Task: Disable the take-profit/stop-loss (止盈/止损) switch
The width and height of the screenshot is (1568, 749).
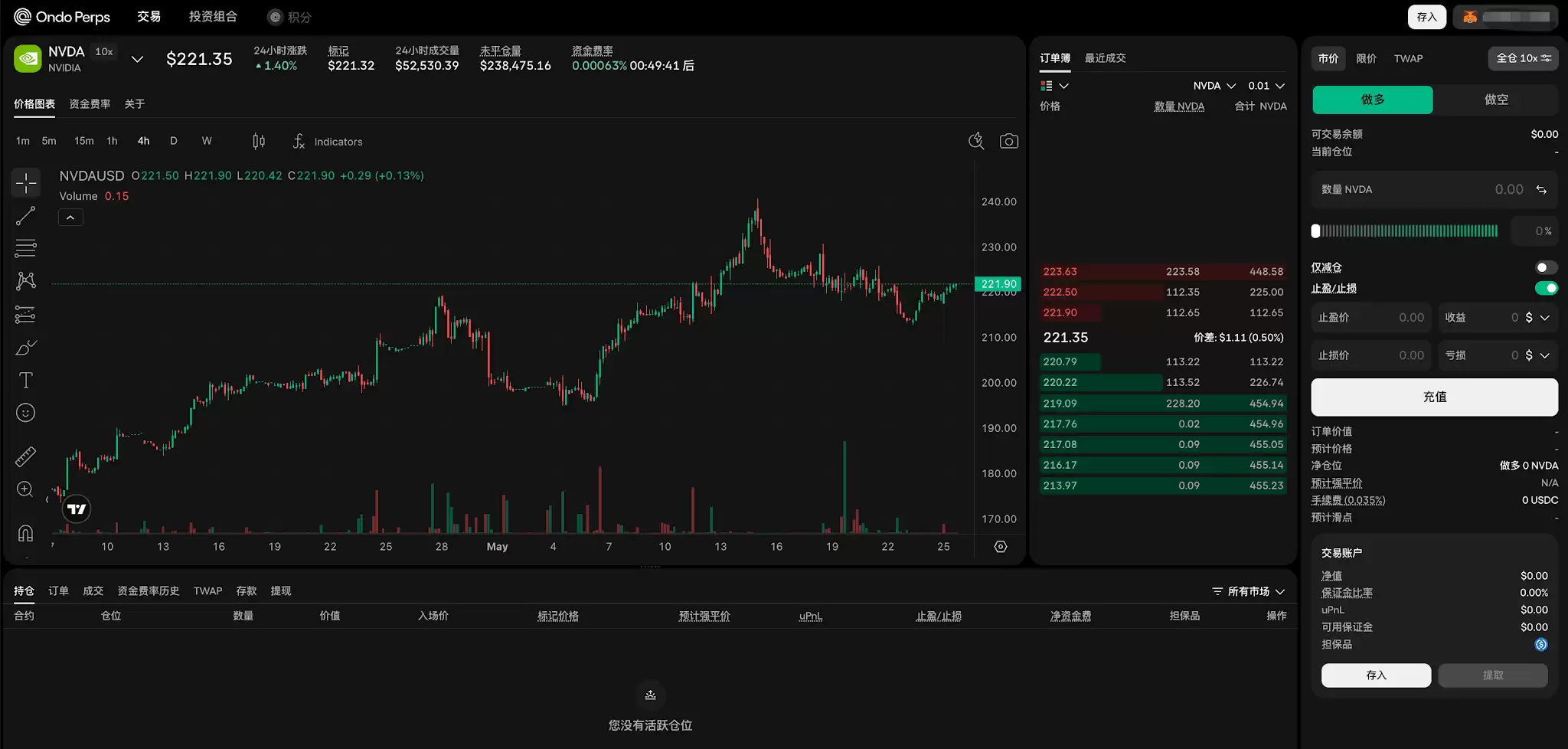Action: pos(1546,288)
